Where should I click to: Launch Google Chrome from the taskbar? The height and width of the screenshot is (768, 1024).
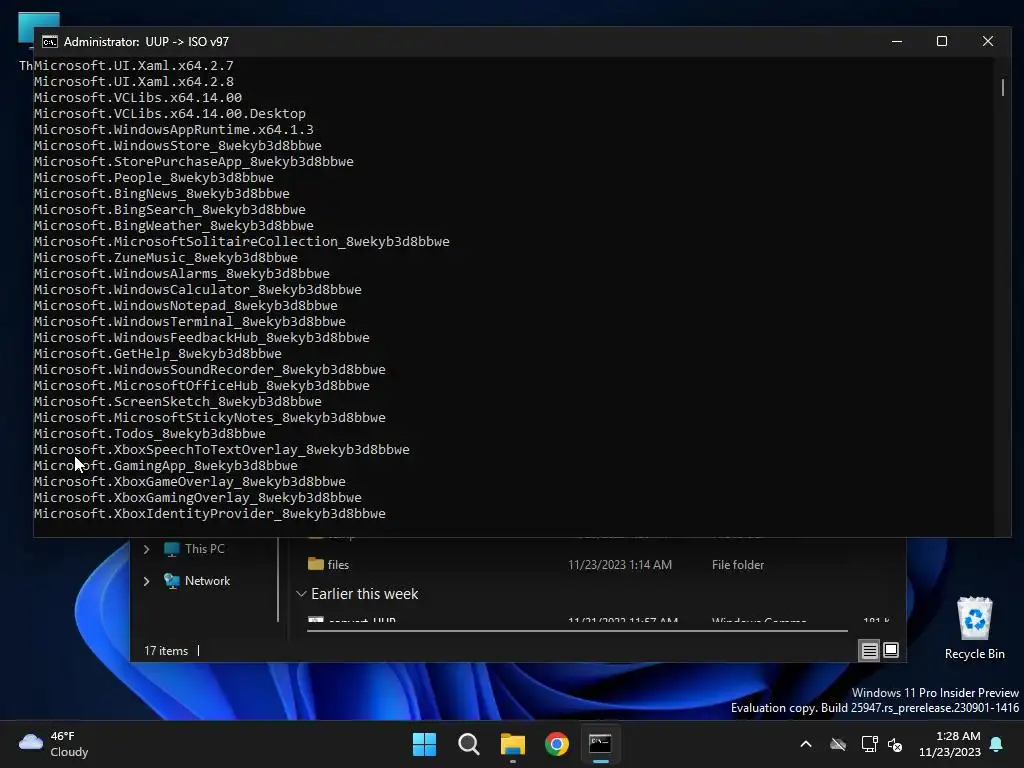[557, 744]
